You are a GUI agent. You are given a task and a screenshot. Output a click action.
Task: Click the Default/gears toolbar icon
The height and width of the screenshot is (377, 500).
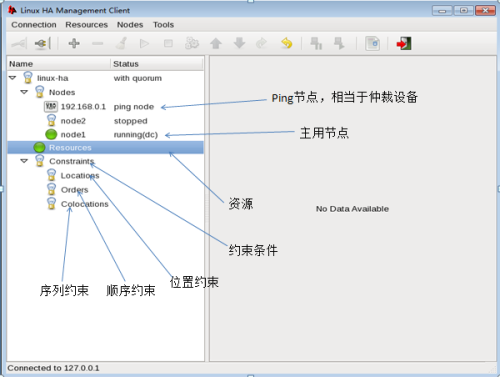pyautogui.click(x=192, y=43)
